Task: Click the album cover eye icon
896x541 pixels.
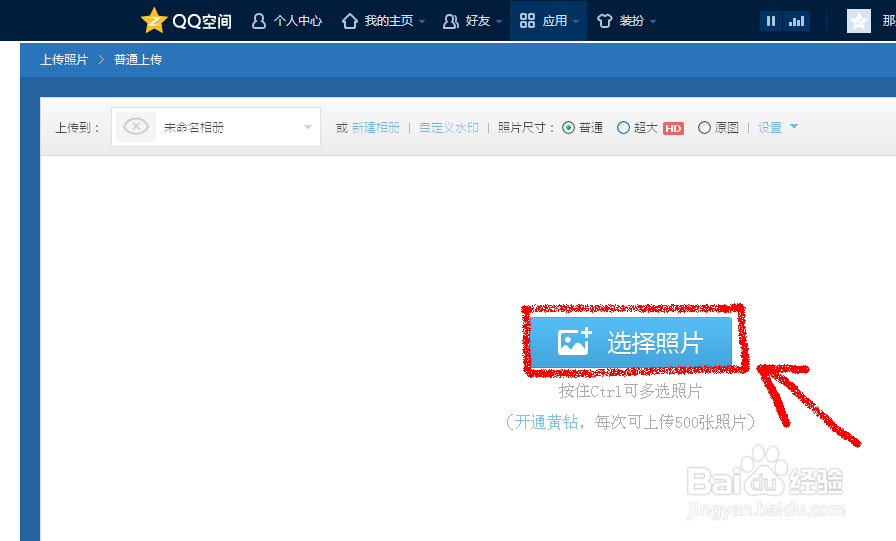Action: pos(136,126)
